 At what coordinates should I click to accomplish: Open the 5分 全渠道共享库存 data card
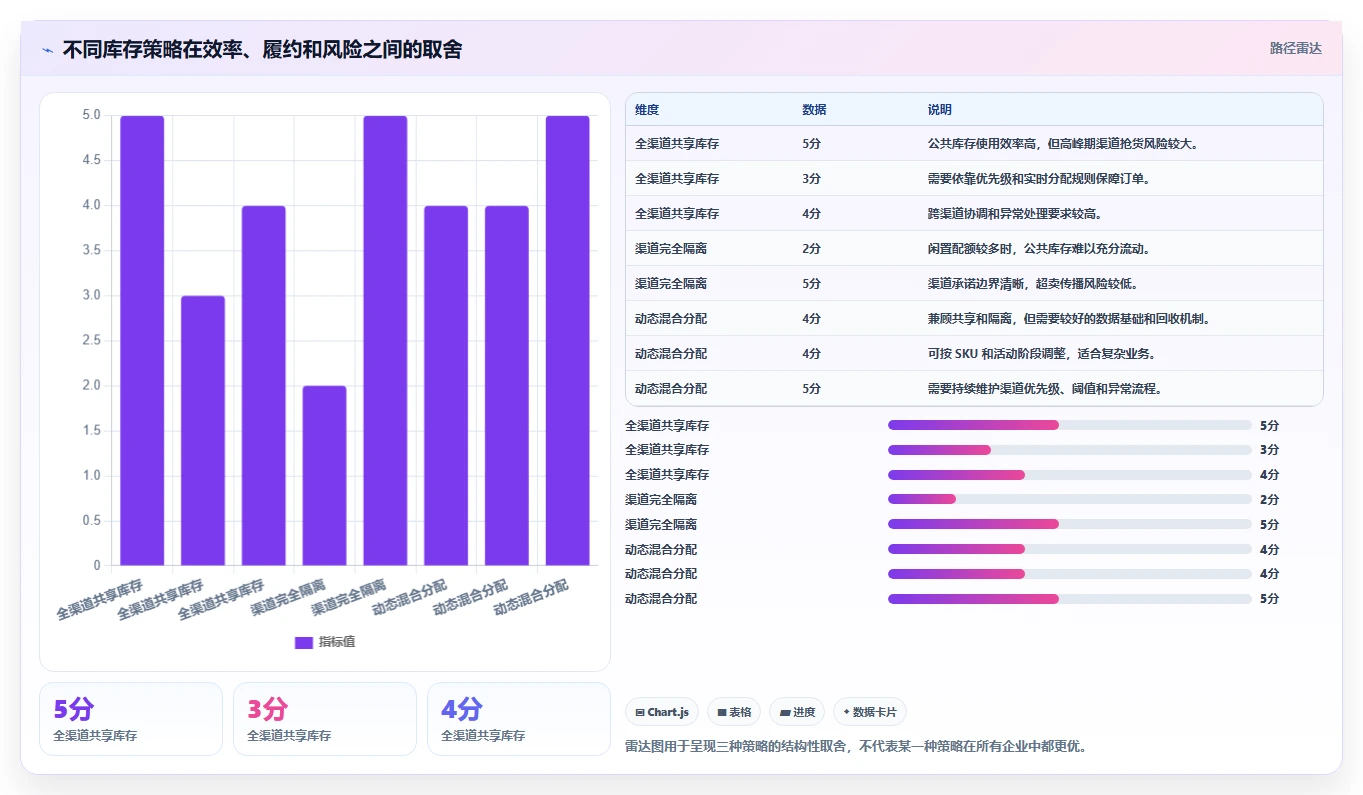coord(130,719)
